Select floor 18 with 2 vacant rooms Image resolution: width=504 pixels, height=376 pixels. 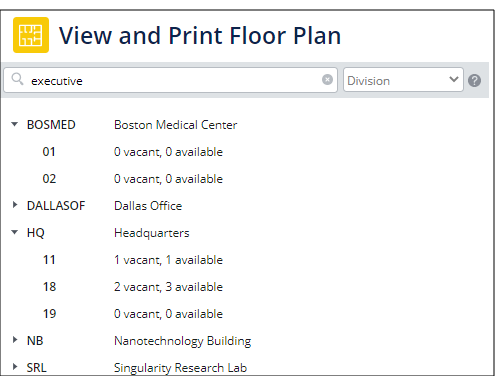pyautogui.click(x=247, y=287)
